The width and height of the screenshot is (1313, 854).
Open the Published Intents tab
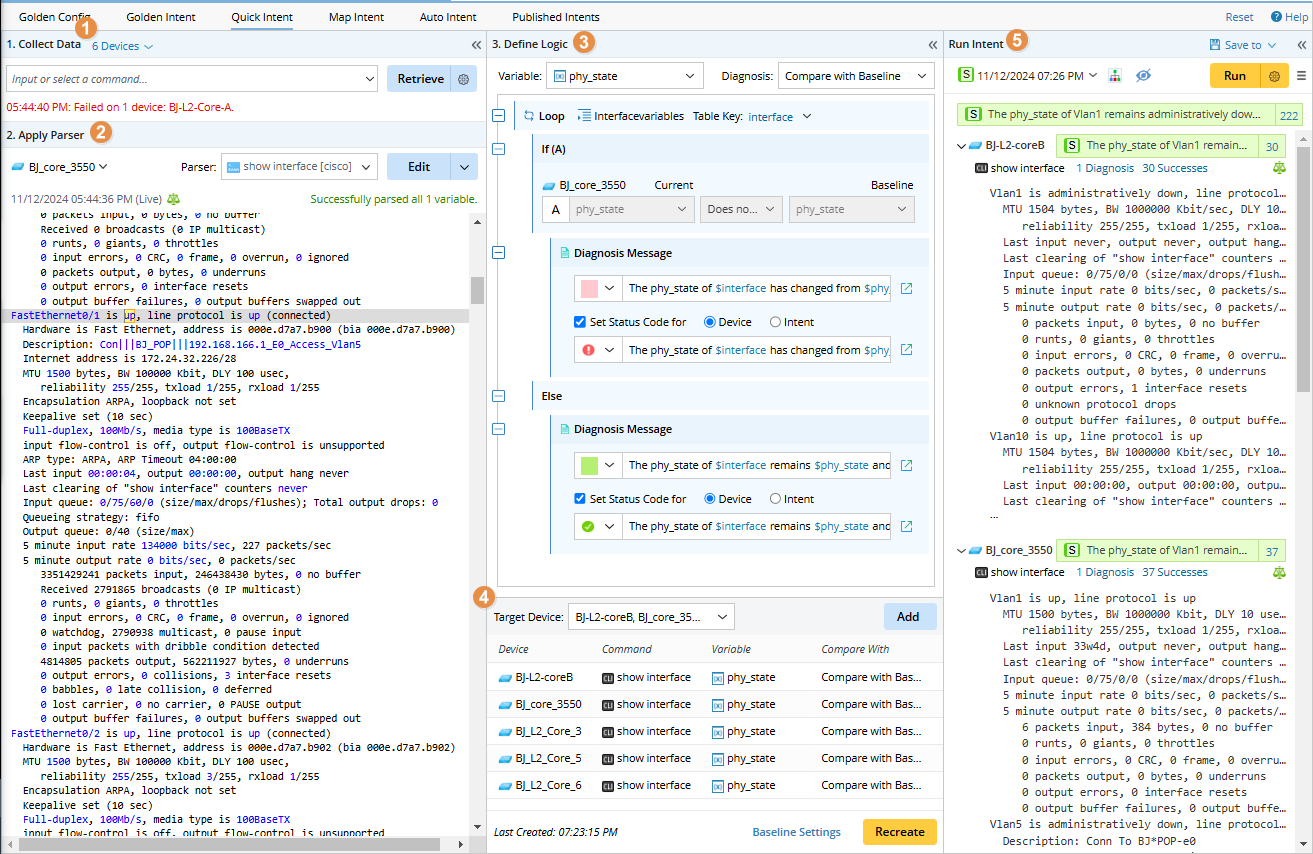pyautogui.click(x=555, y=17)
